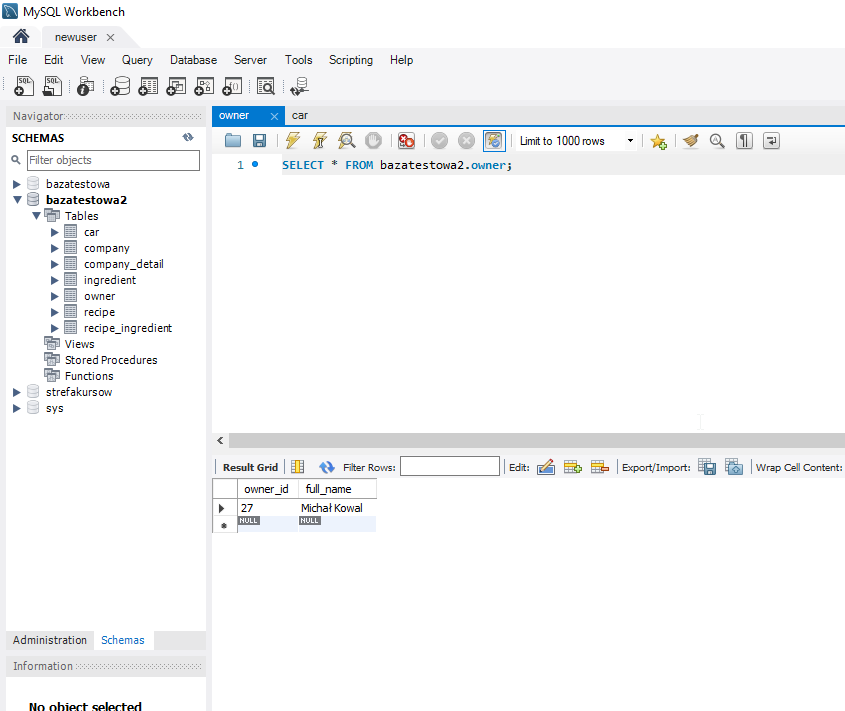Expand the sys schema

click(x=17, y=408)
